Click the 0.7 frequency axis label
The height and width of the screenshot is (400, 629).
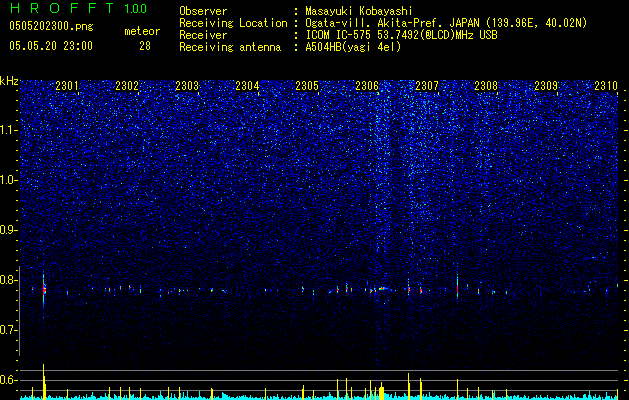pos(9,330)
